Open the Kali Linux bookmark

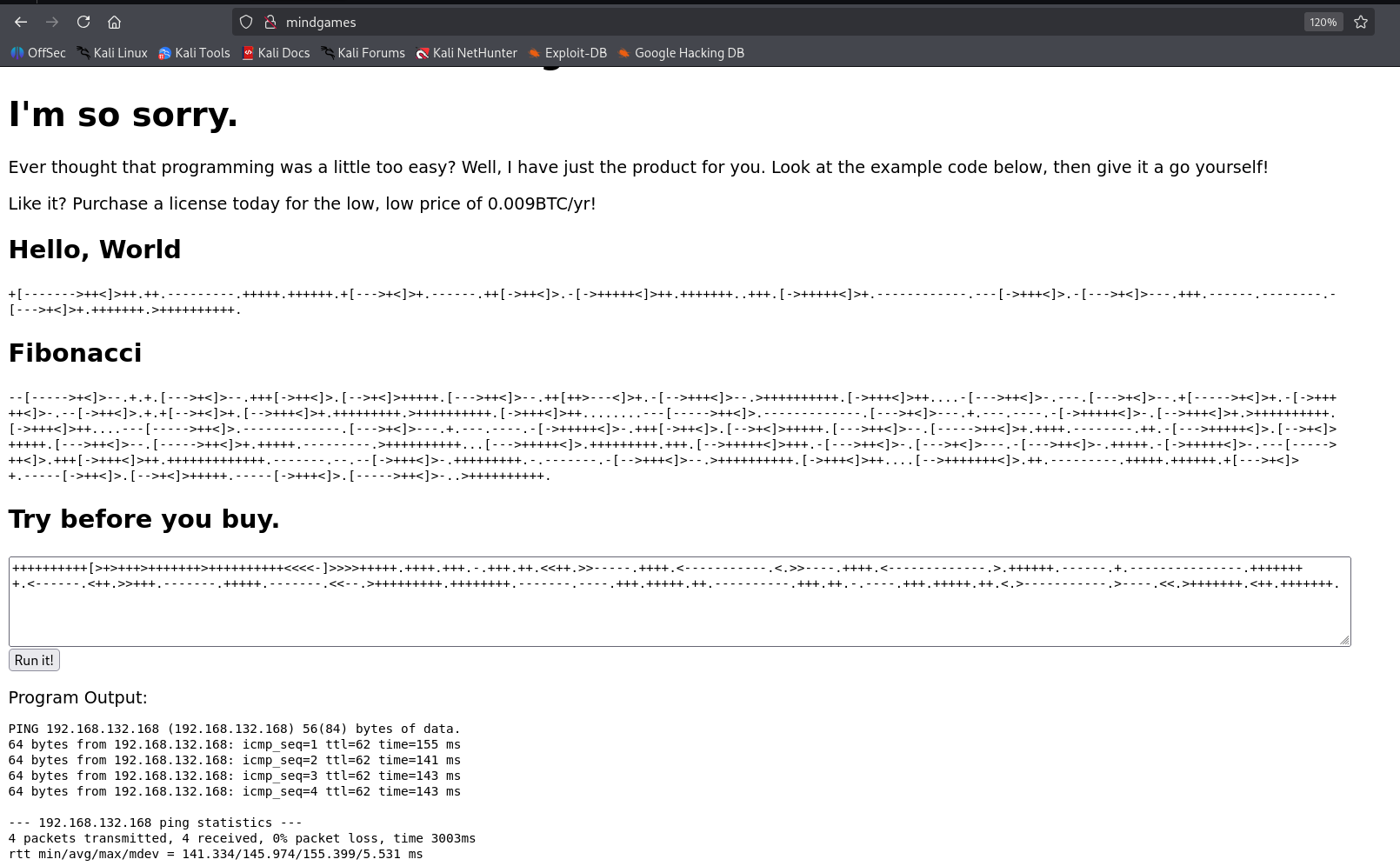tap(112, 53)
